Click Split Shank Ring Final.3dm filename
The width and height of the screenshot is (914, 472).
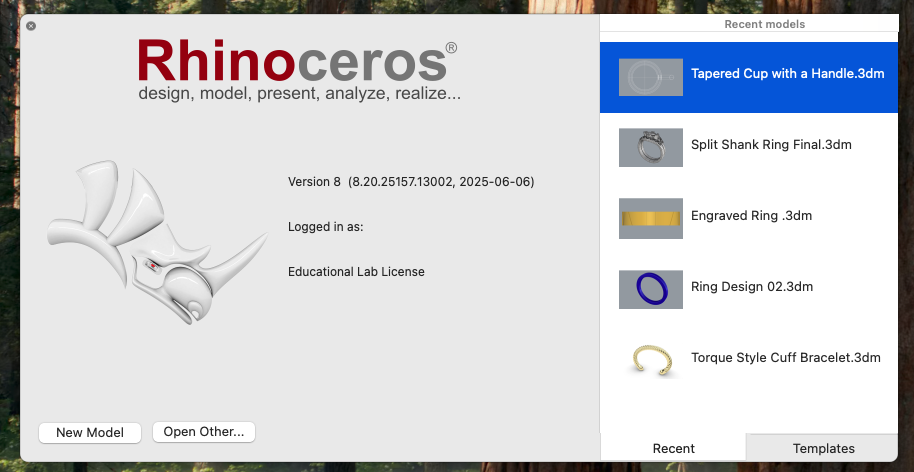tap(771, 145)
